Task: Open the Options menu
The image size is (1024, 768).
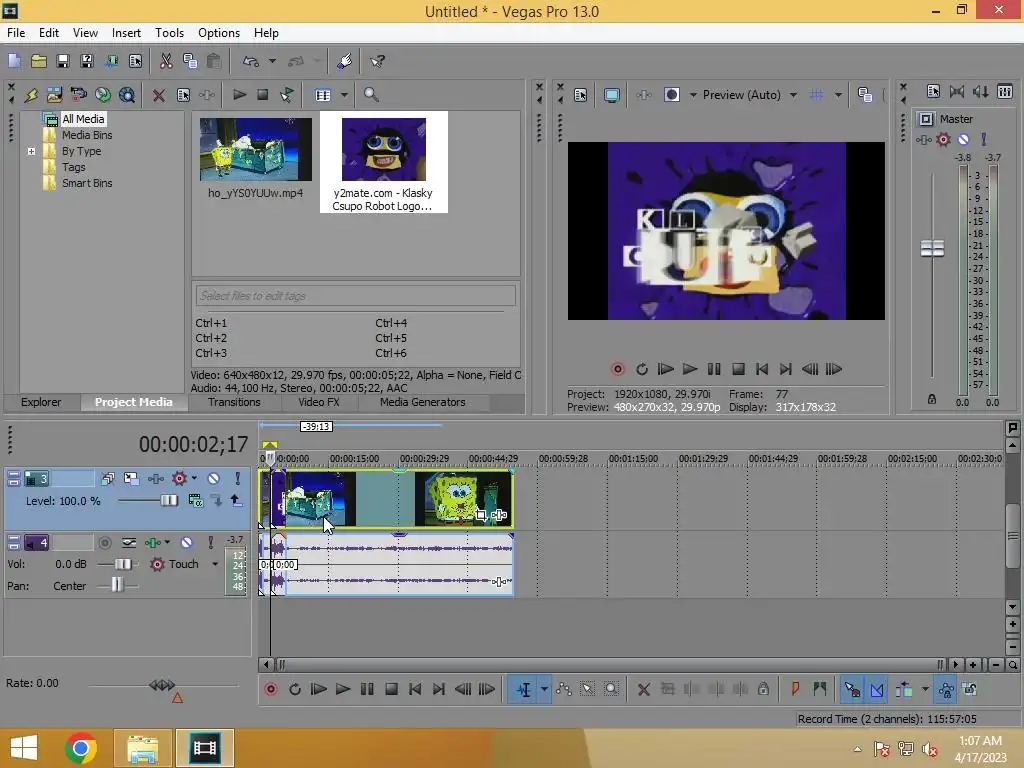Action: (x=219, y=33)
